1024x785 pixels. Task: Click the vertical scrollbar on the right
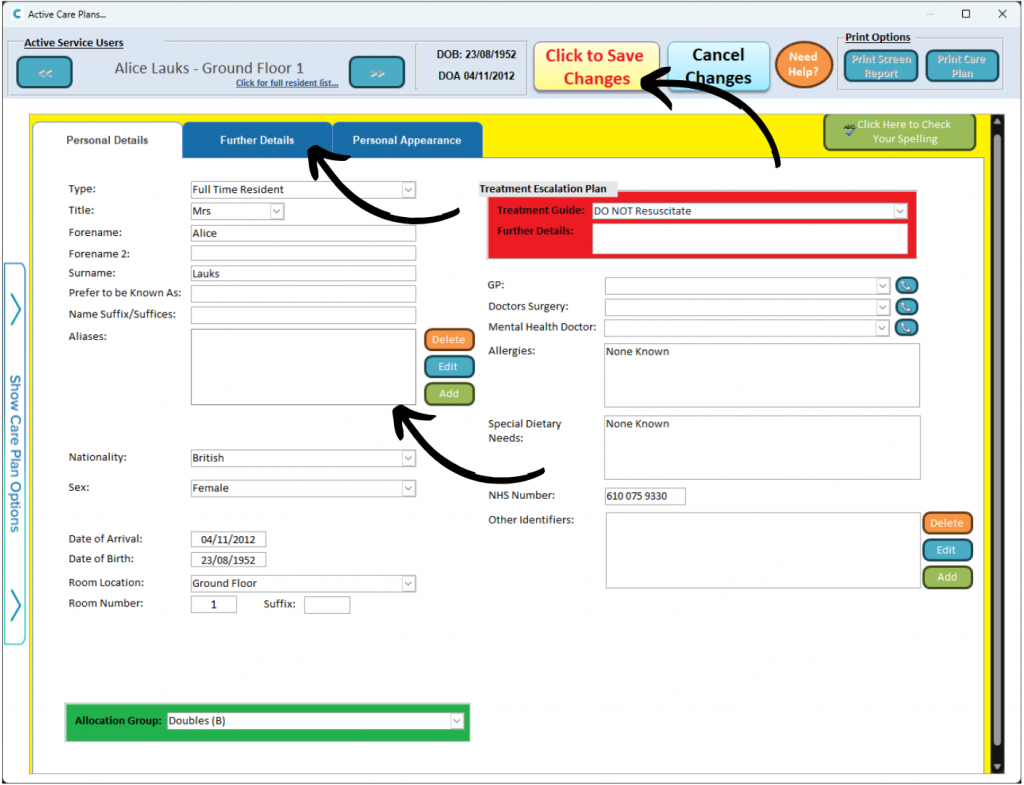[996, 440]
